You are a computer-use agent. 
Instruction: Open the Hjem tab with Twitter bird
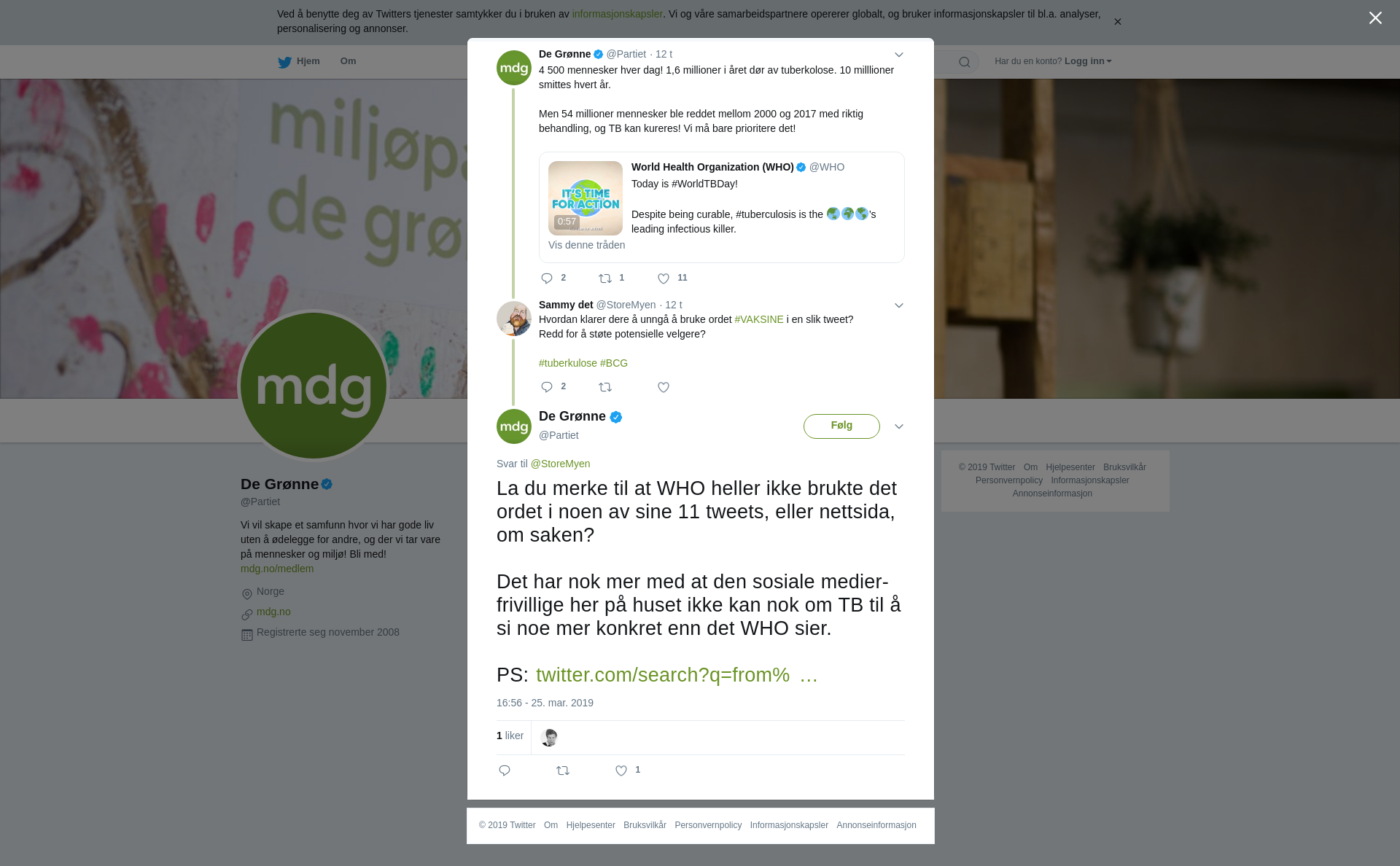click(x=299, y=61)
